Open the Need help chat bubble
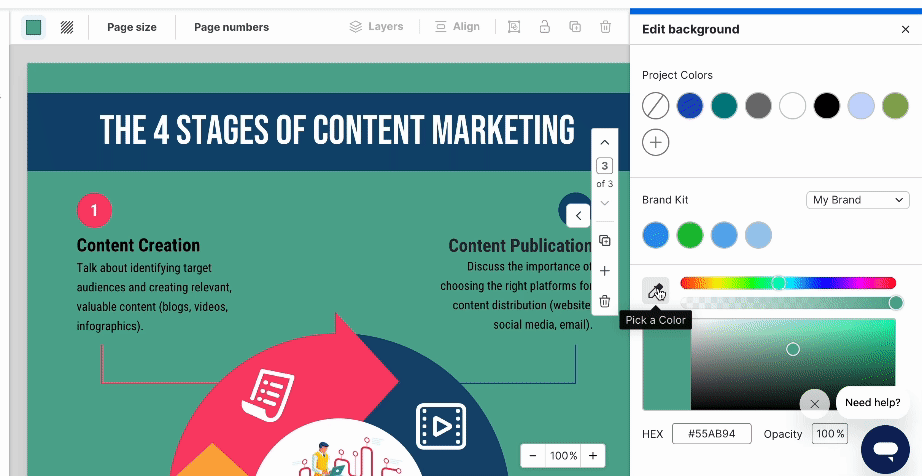The width and height of the screenshot is (922, 476). click(x=872, y=402)
